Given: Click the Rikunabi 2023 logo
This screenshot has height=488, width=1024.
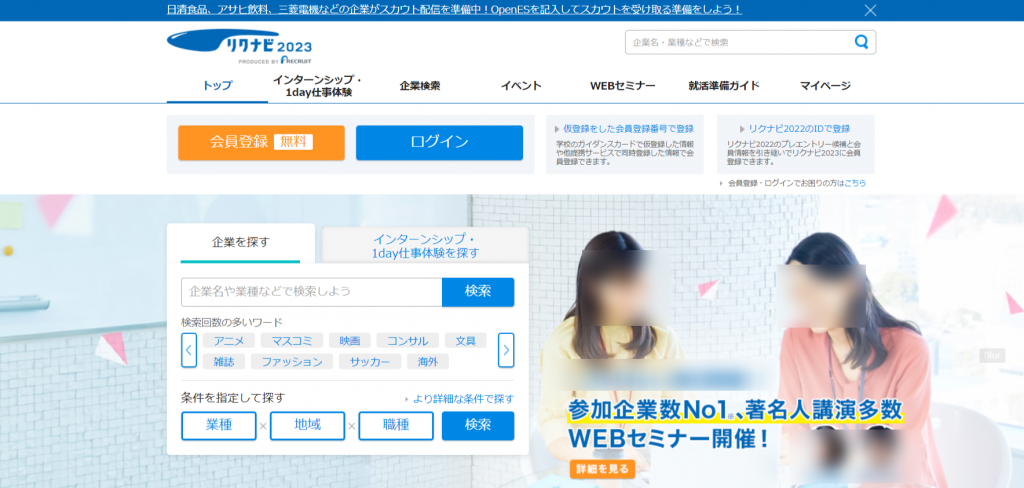Looking at the screenshot, I should tap(239, 46).
